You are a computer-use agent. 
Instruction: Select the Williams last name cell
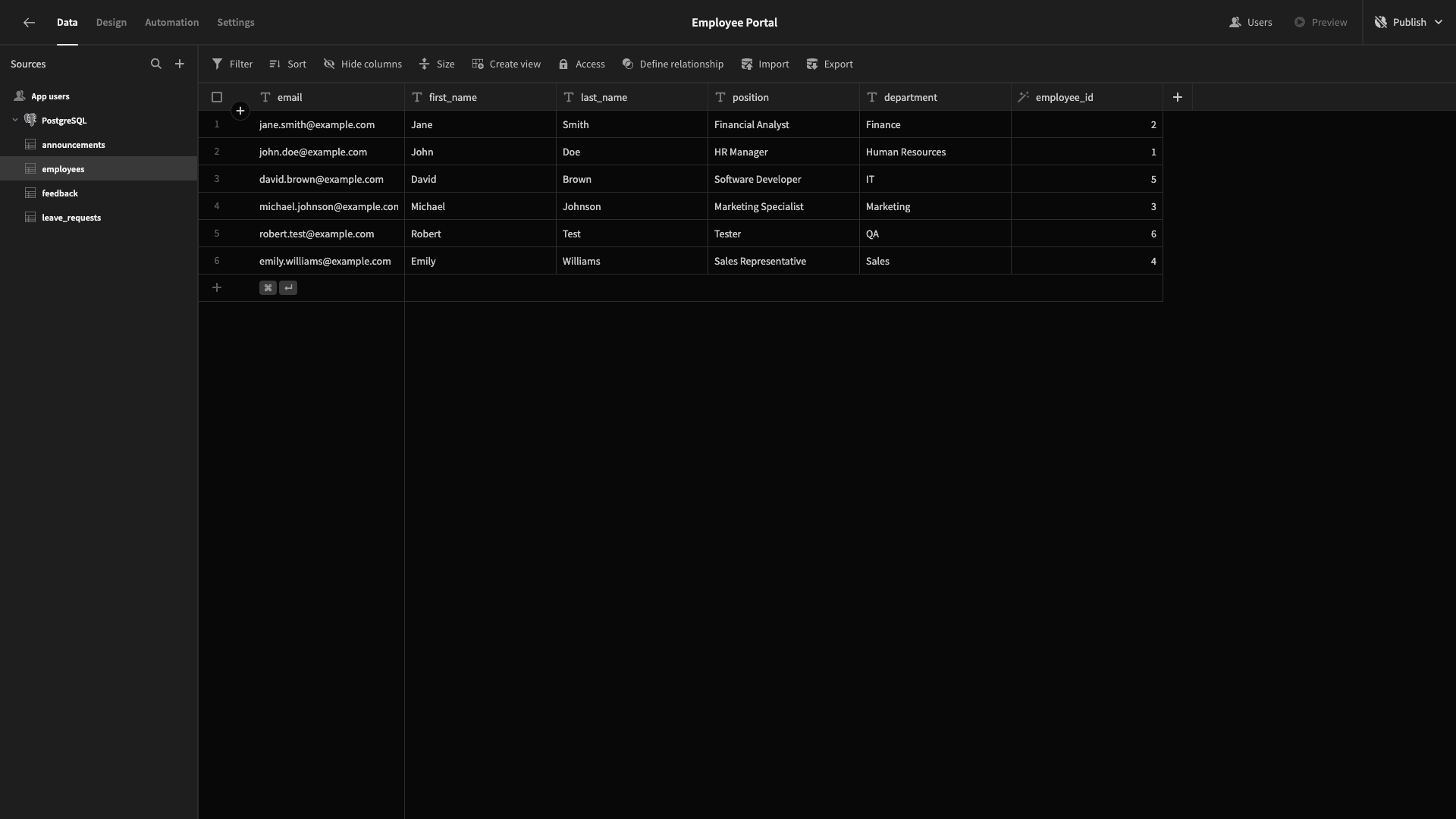pyautogui.click(x=632, y=261)
